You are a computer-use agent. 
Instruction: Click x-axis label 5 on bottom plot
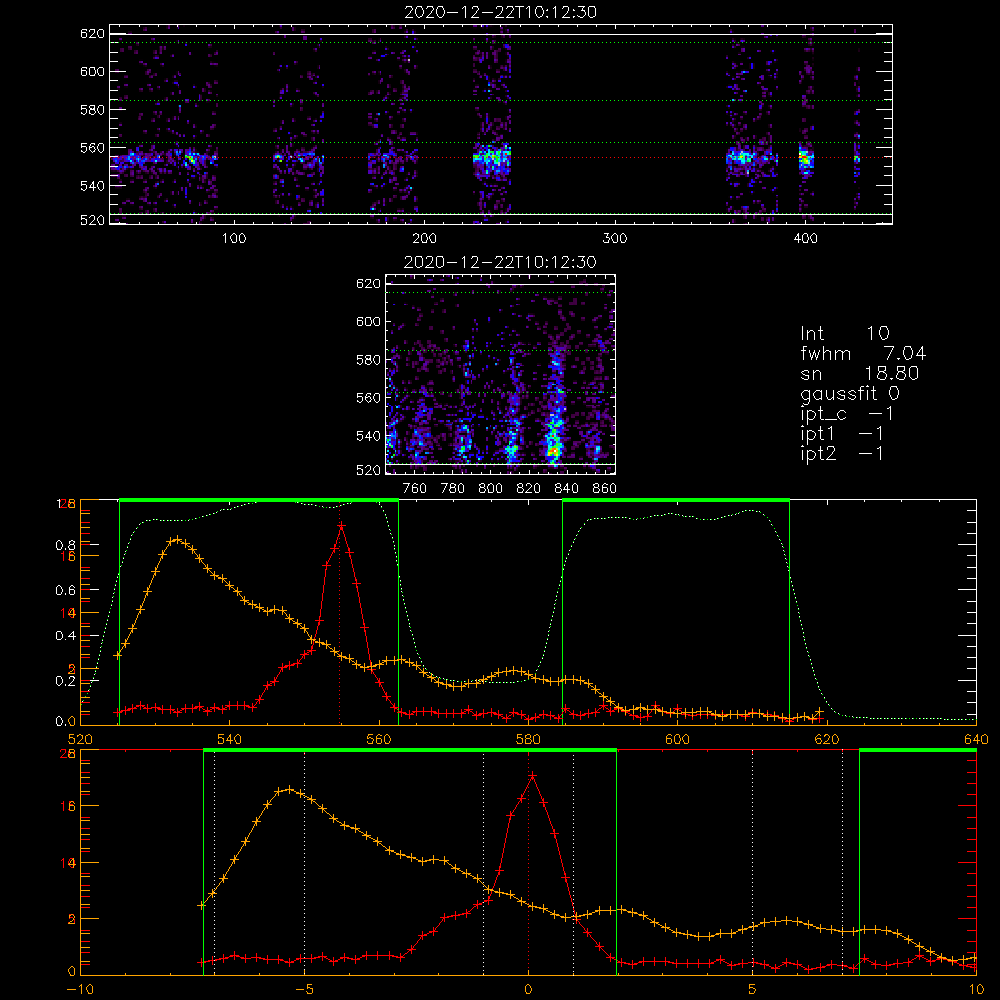coord(753,989)
